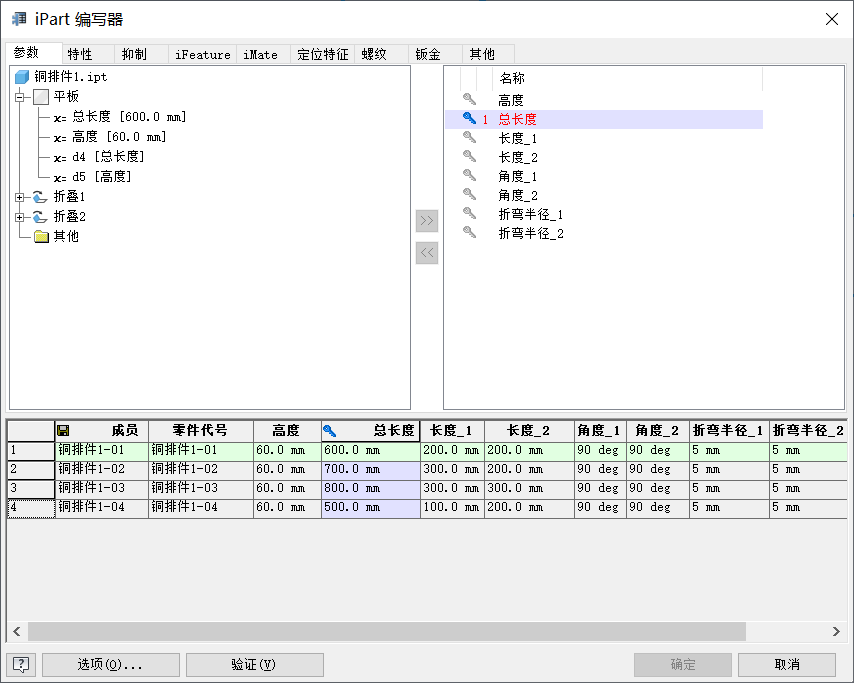854x683 pixels.
Task: Toggle key icon beside 折弯半径_2
Action: [469, 233]
